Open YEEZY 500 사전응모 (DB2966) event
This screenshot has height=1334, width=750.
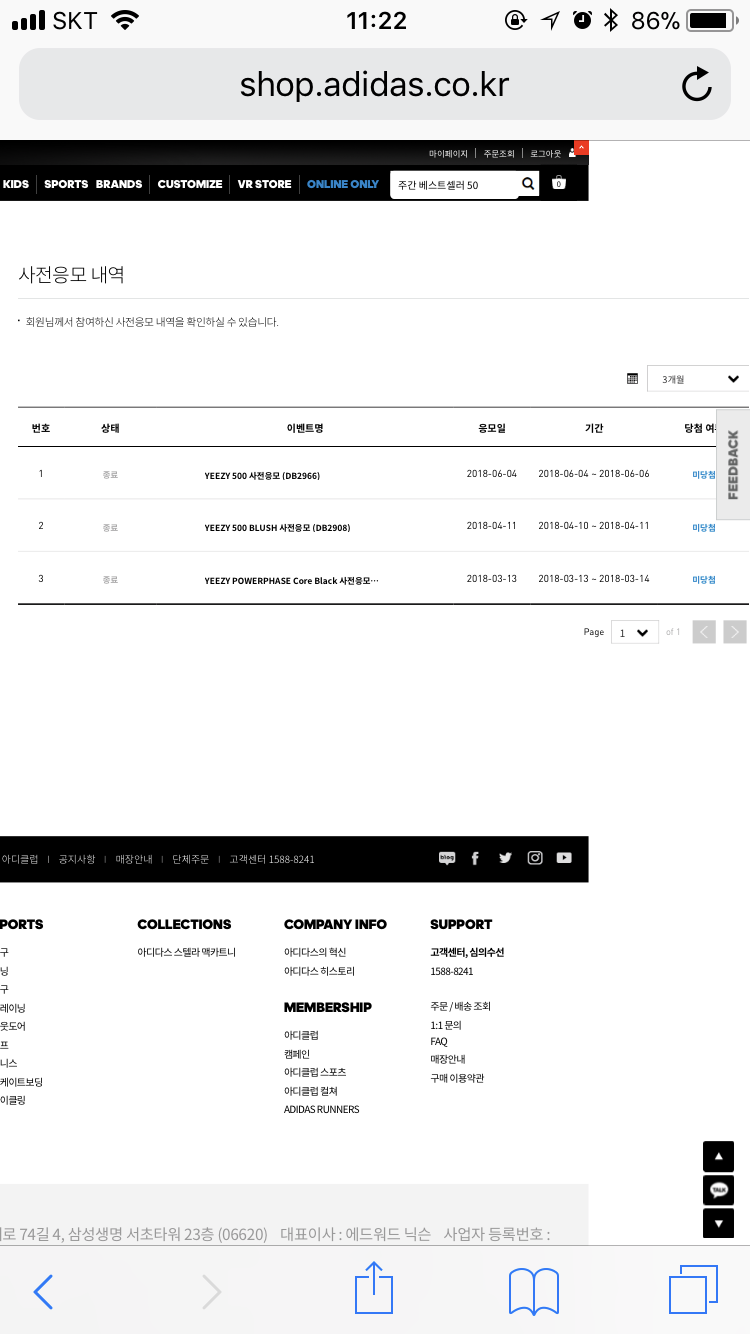(262, 475)
